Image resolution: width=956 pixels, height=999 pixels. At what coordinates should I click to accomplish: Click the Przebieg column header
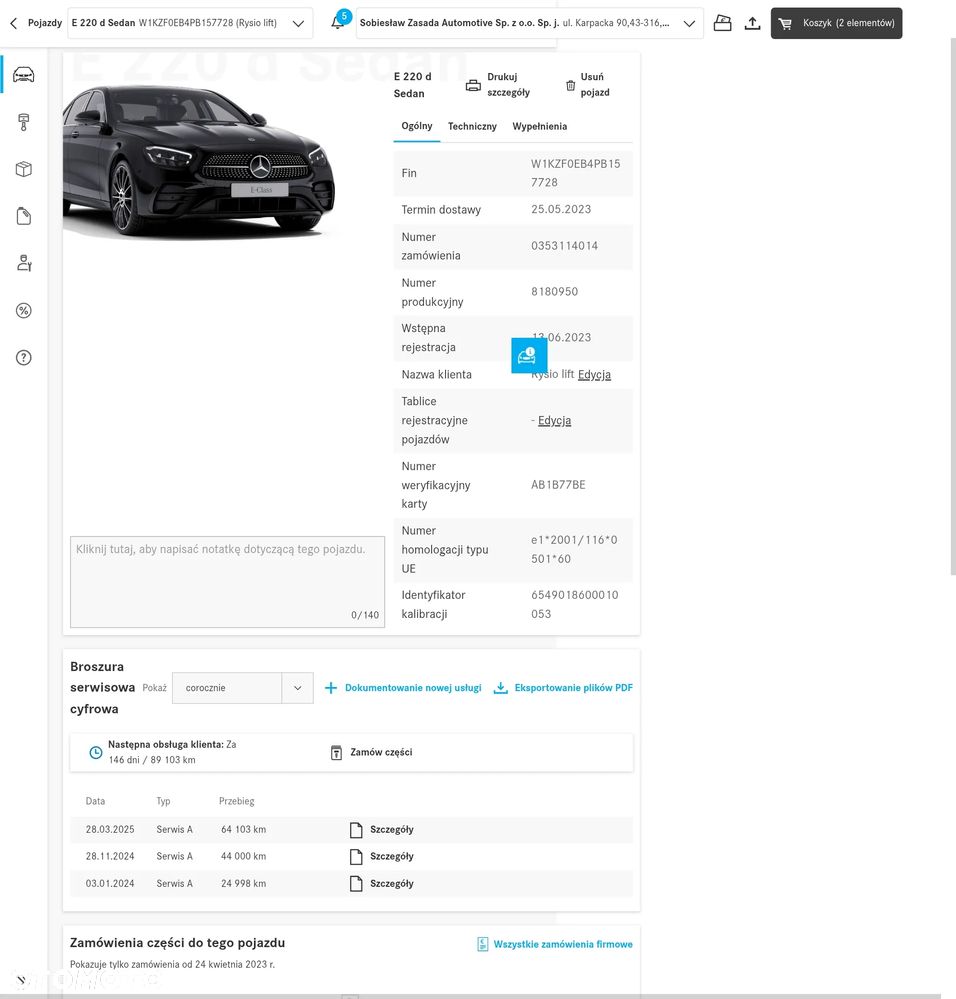pyautogui.click(x=236, y=801)
